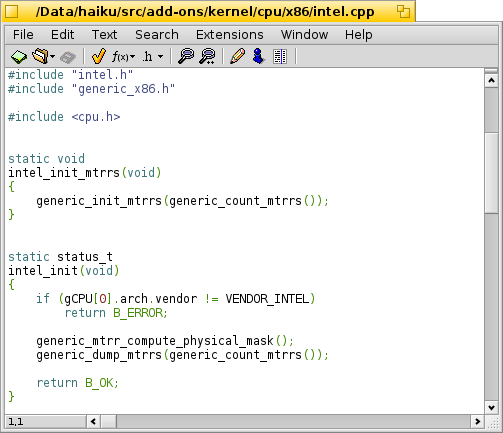Click the blue Info figure icon
The image size is (503, 433).
click(x=259, y=56)
